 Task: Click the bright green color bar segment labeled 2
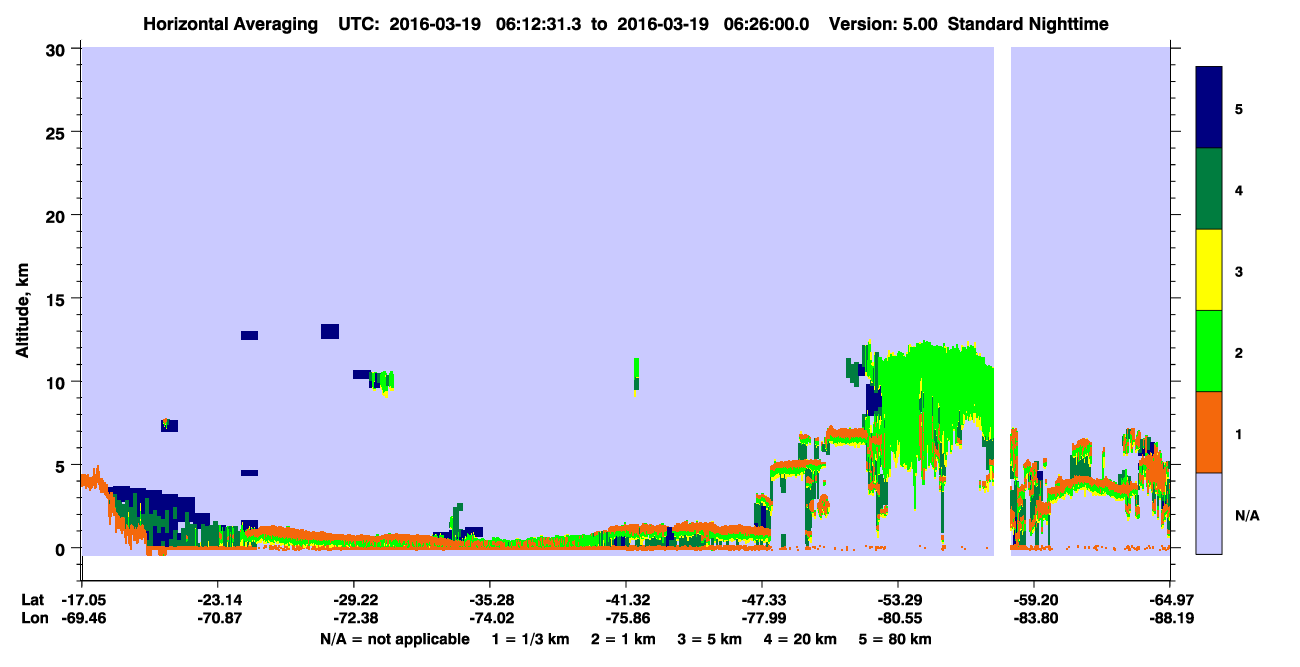pyautogui.click(x=1209, y=351)
